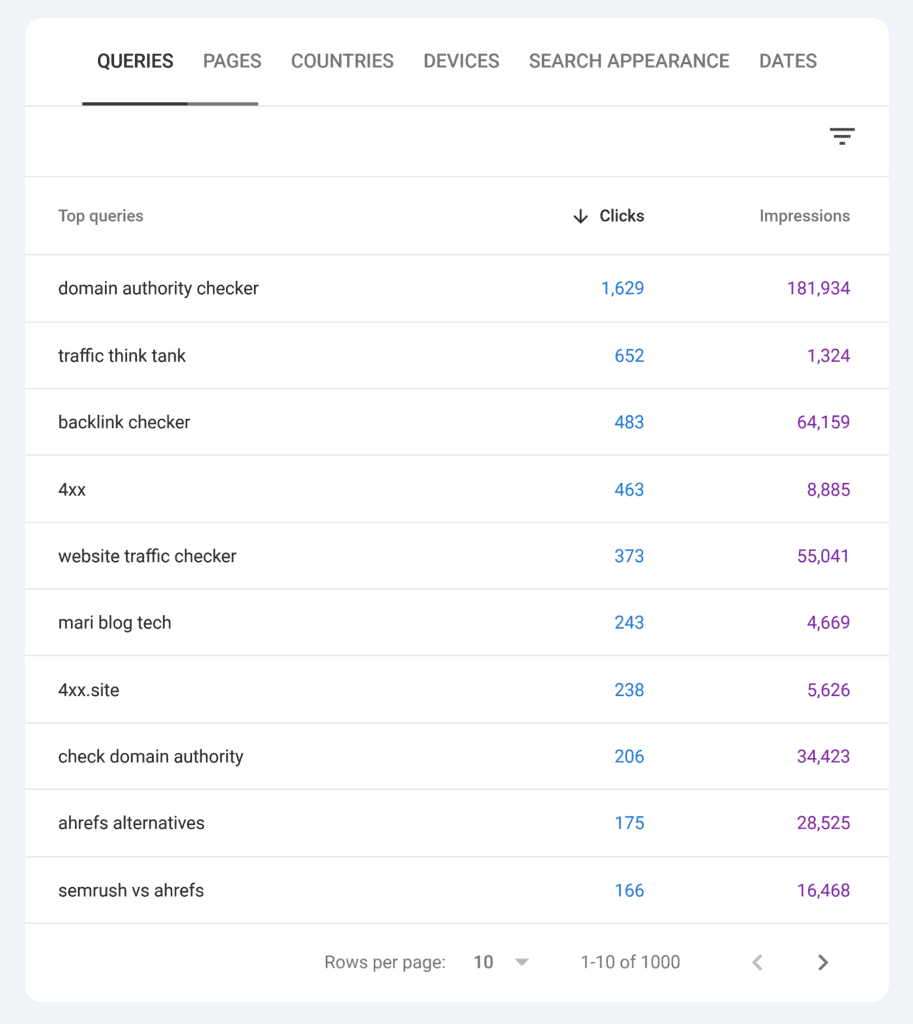Open the SEARCH APPEARANCE tab
The image size is (913, 1024).
point(628,61)
